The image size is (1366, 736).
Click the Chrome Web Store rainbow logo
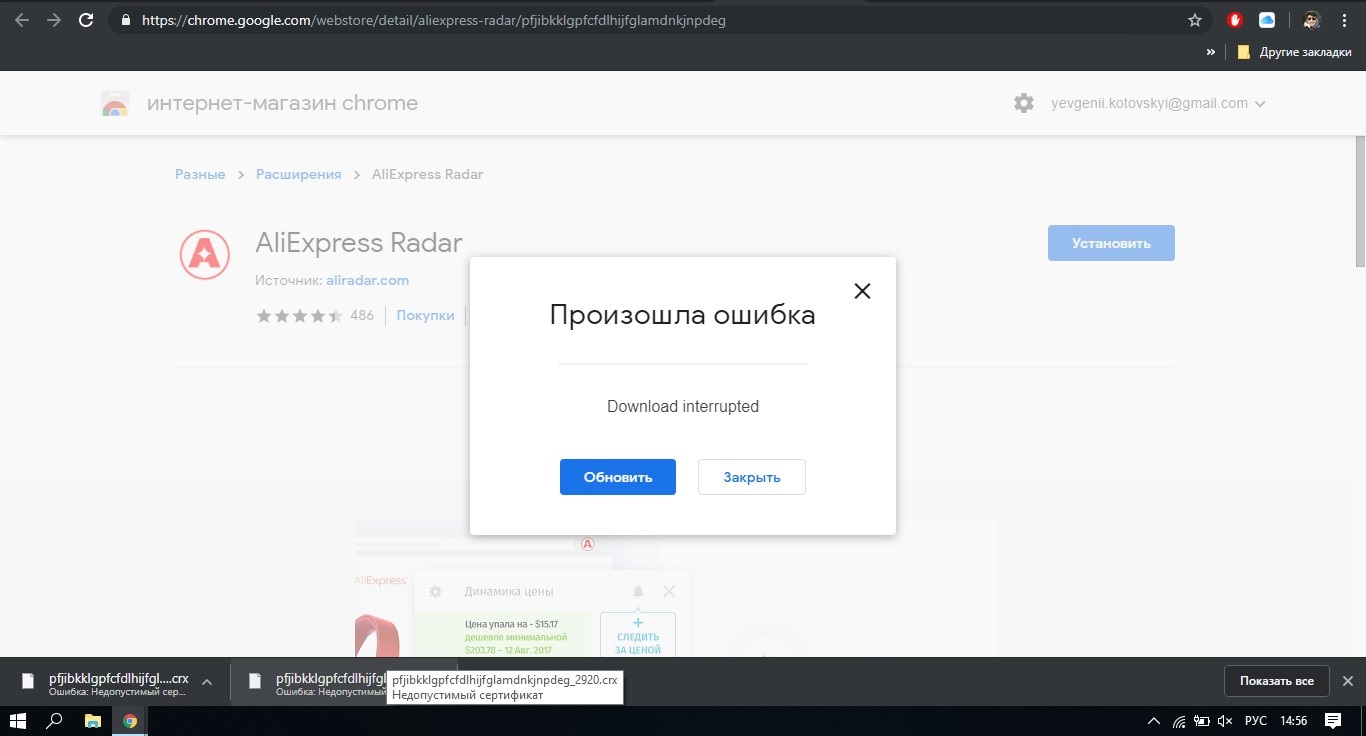pos(115,103)
